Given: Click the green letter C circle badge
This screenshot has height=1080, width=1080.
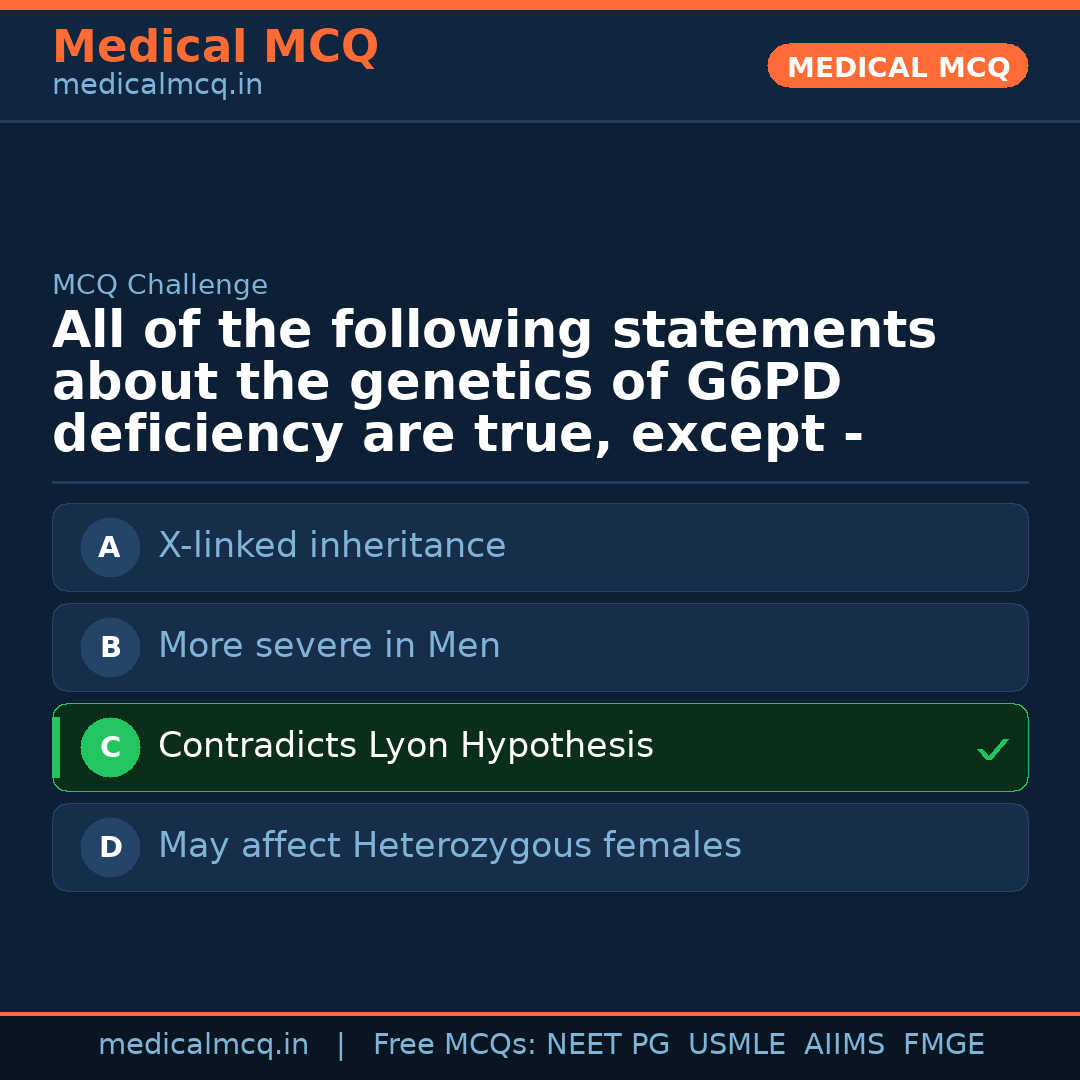Looking at the screenshot, I should pyautogui.click(x=110, y=747).
